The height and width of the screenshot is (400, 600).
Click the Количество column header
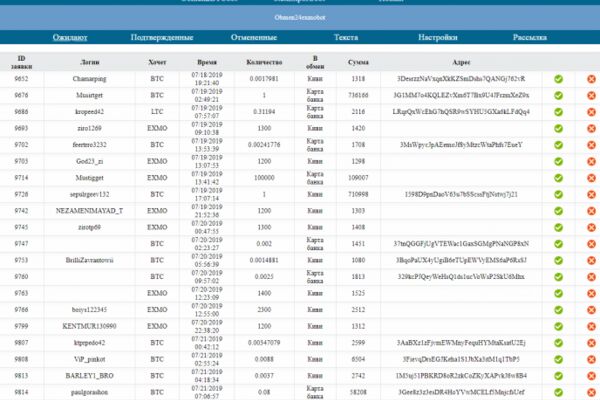pyautogui.click(x=264, y=62)
